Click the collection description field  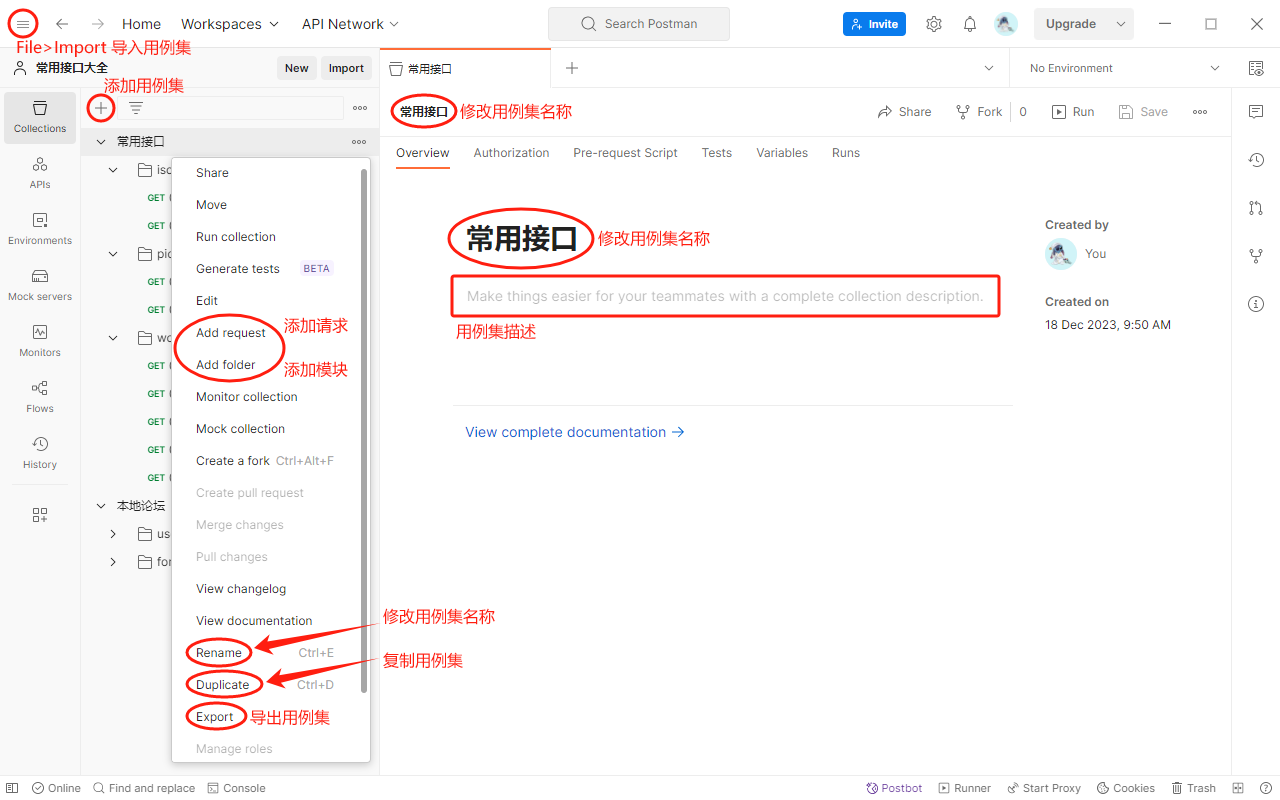pos(725,296)
